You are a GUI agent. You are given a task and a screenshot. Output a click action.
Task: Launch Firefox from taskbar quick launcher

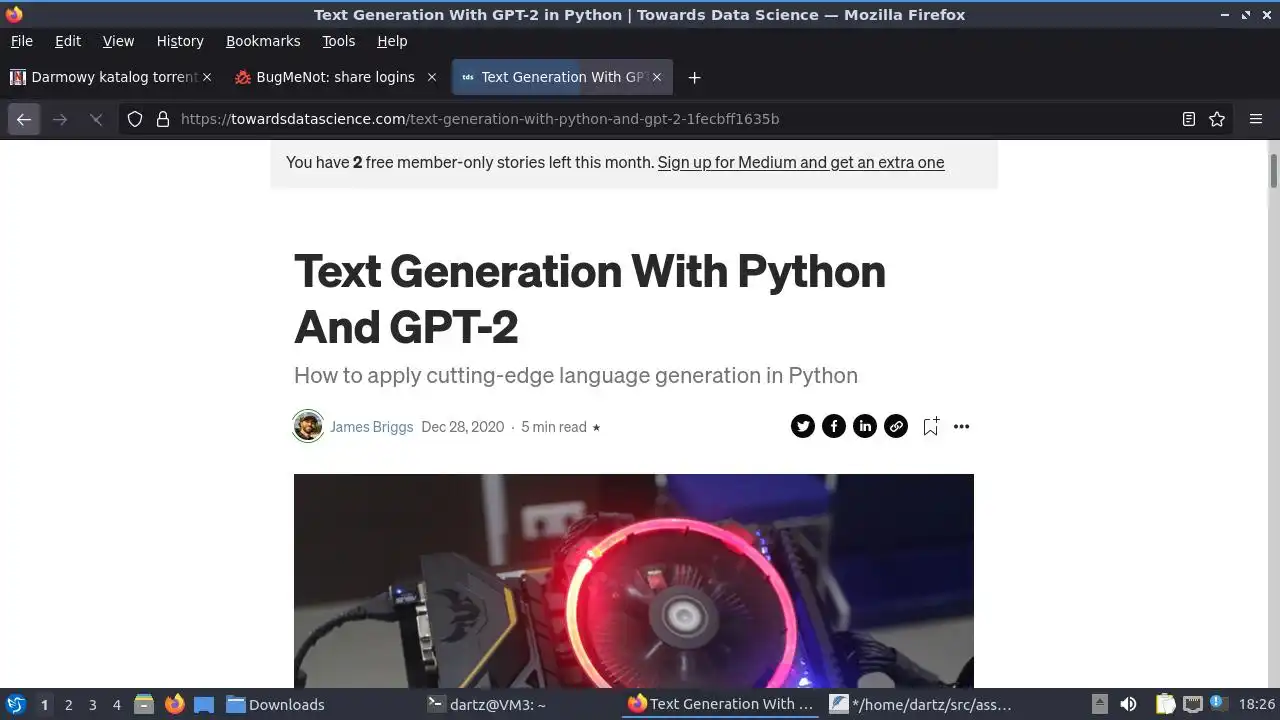pyautogui.click(x=174, y=704)
